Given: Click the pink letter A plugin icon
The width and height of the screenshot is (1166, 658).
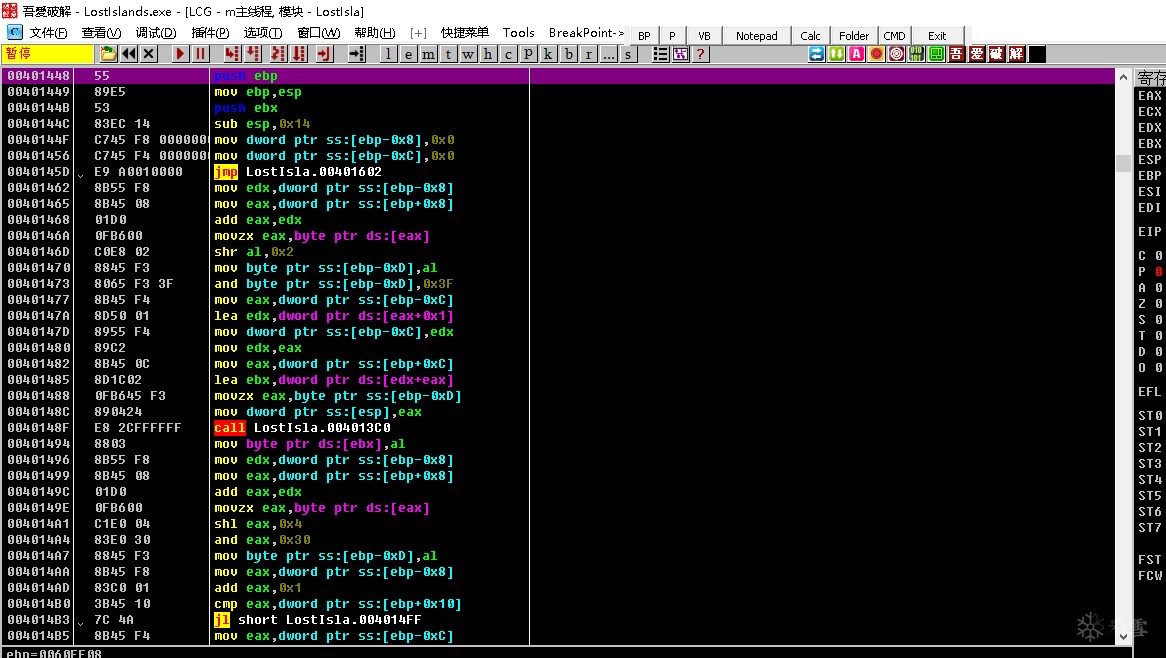Looking at the screenshot, I should (857, 54).
